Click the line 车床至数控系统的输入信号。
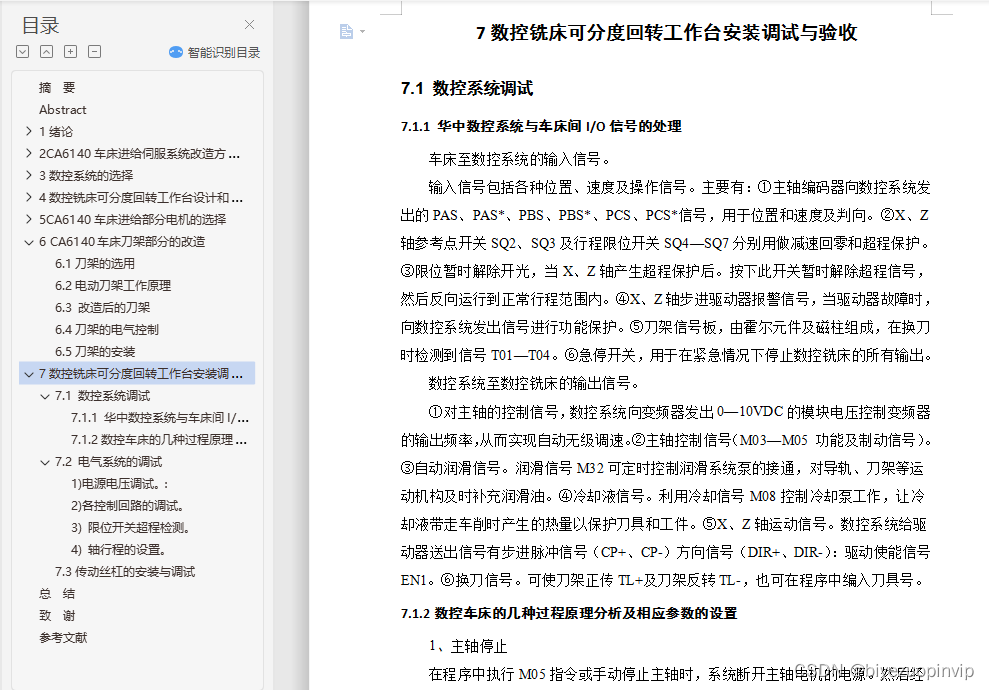The image size is (989, 690). [x=519, y=160]
